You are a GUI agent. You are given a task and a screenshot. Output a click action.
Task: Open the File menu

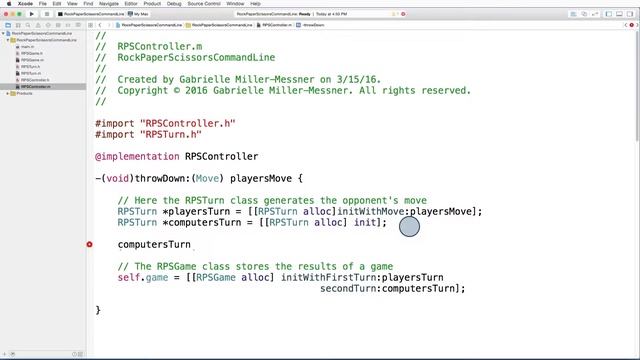pos(42,4)
